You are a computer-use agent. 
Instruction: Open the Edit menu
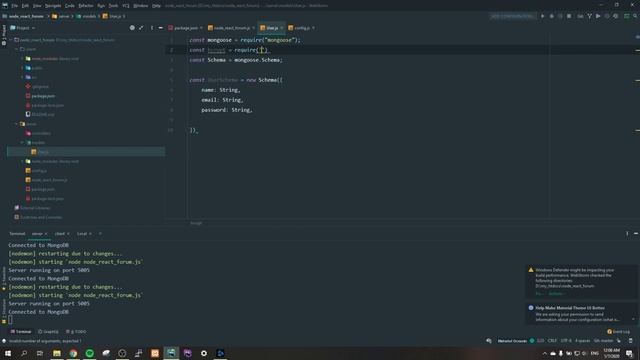click(x=25, y=6)
